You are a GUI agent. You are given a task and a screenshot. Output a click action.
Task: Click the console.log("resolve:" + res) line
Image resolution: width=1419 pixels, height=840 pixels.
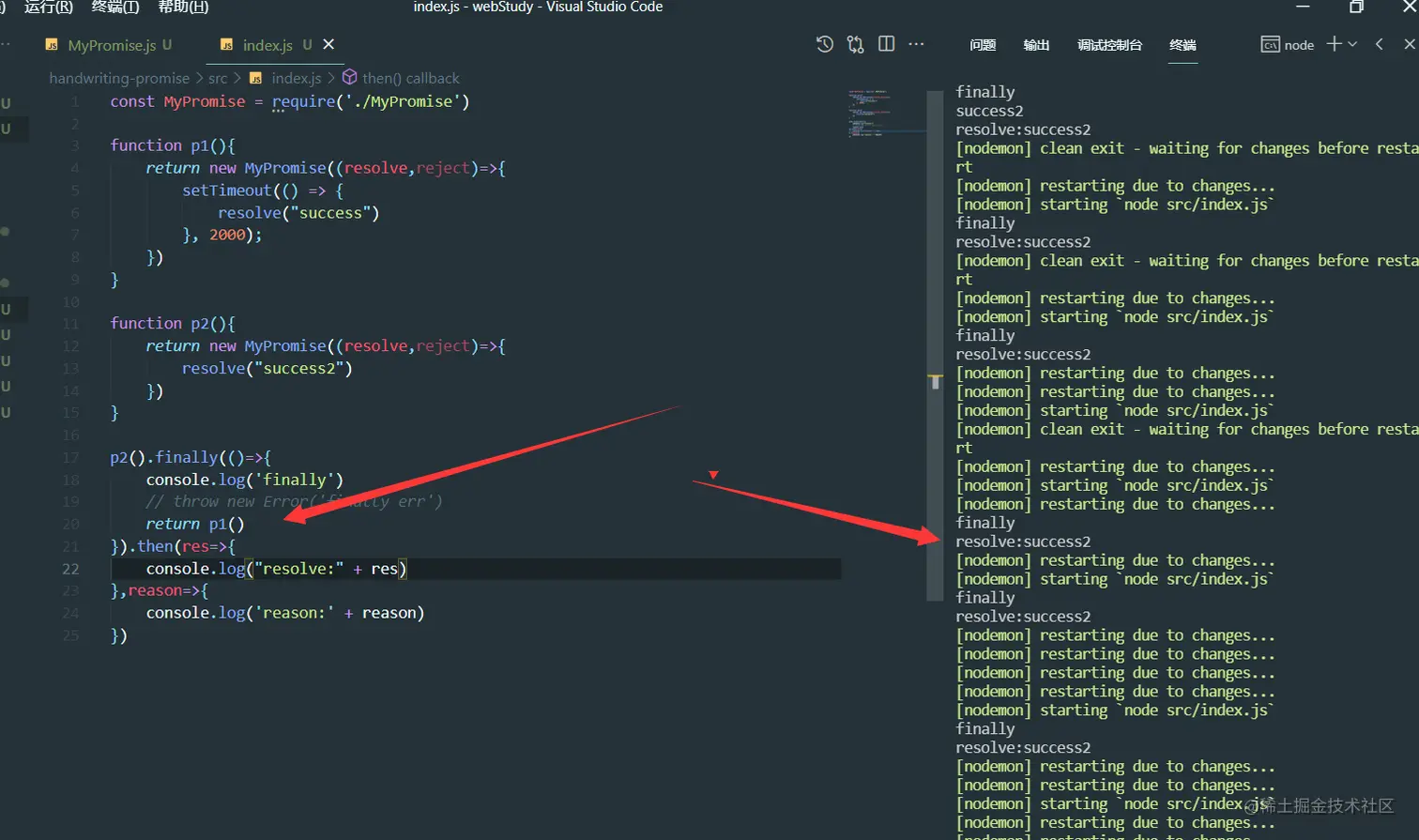pos(276,569)
